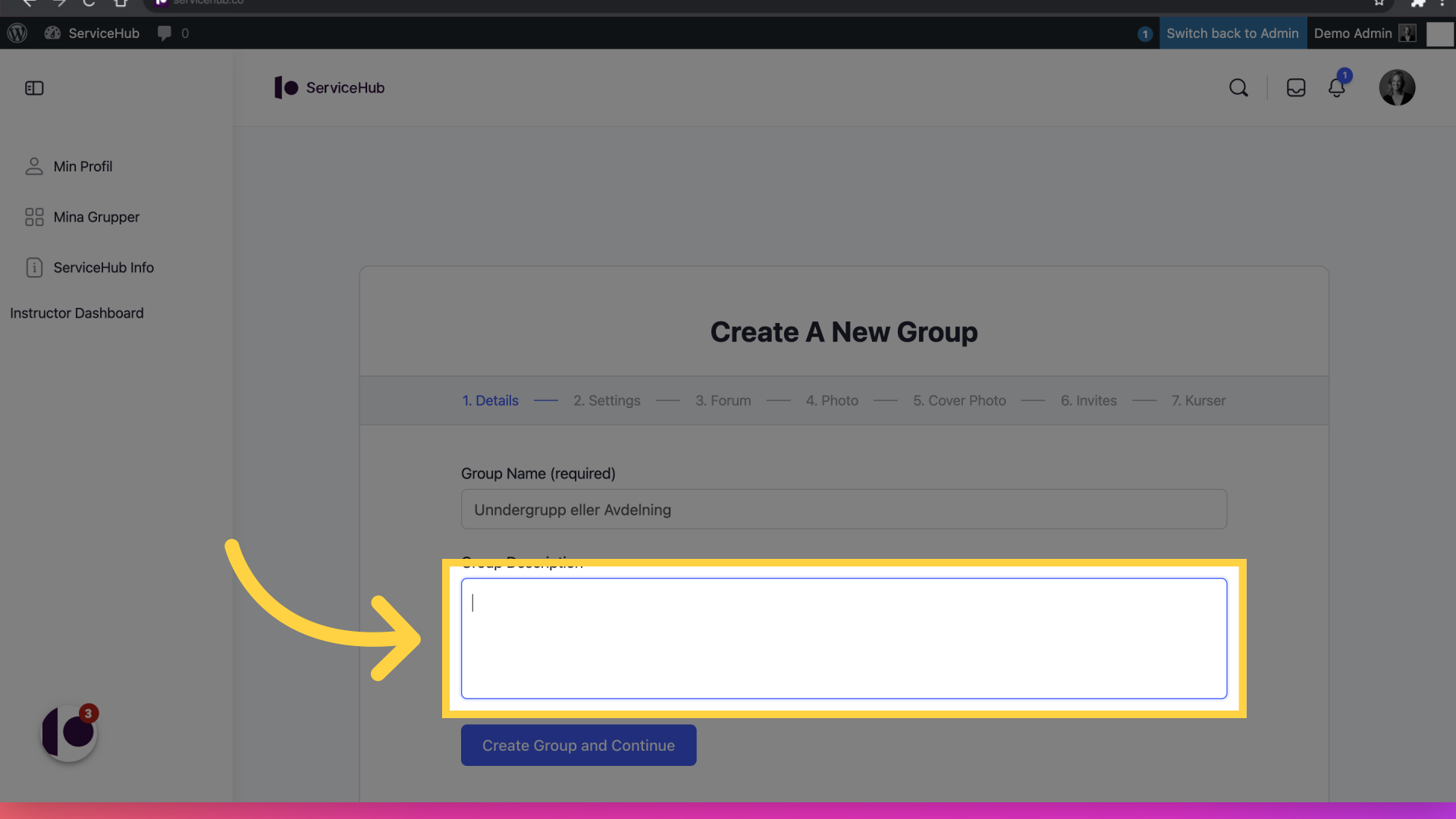The image size is (1456, 819).
Task: Expand the '7. Kurser' step tab
Action: (1198, 400)
